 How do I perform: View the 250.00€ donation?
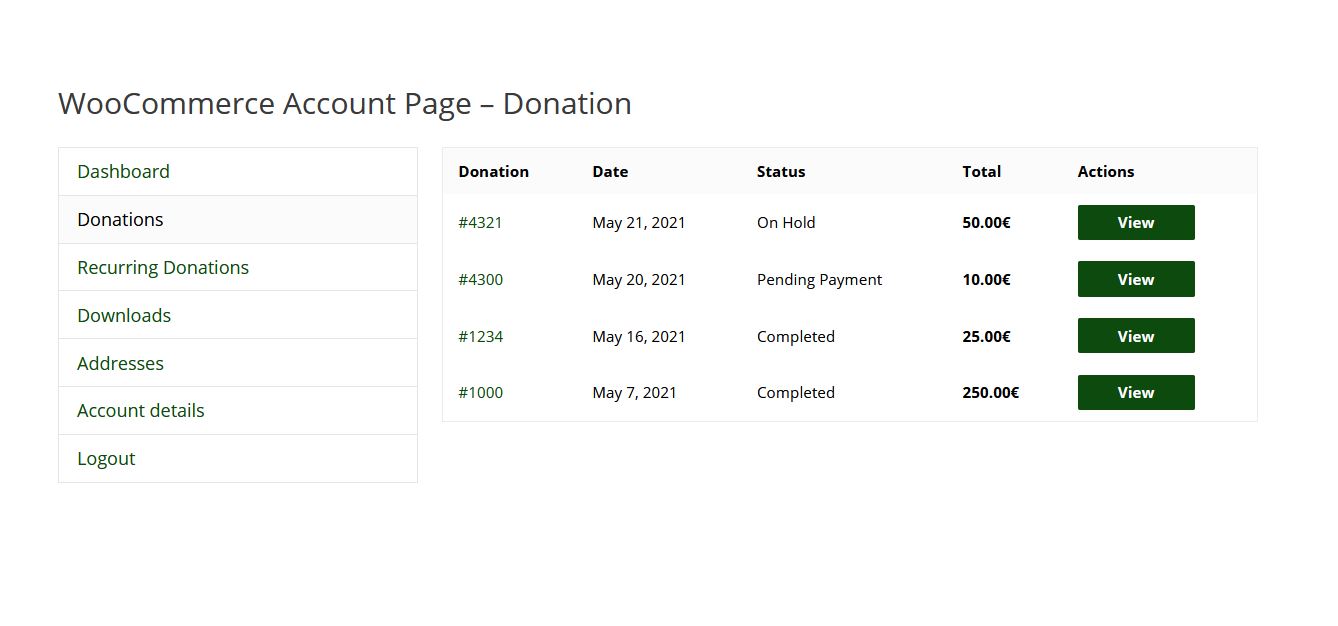point(1135,393)
